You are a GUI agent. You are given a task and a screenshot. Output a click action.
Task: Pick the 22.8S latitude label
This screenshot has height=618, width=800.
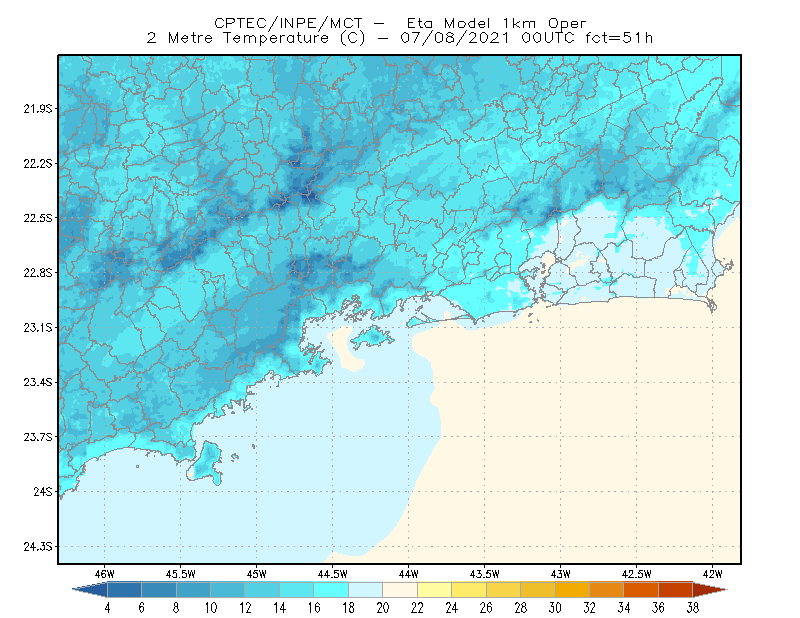point(38,273)
